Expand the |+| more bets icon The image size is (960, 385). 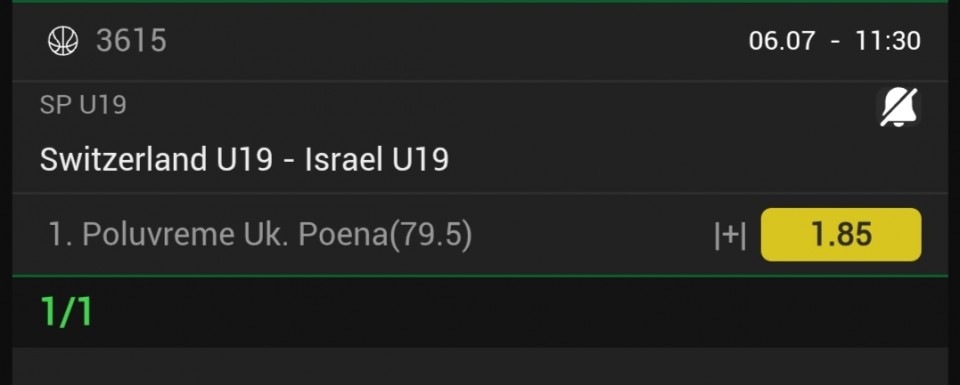coord(730,236)
